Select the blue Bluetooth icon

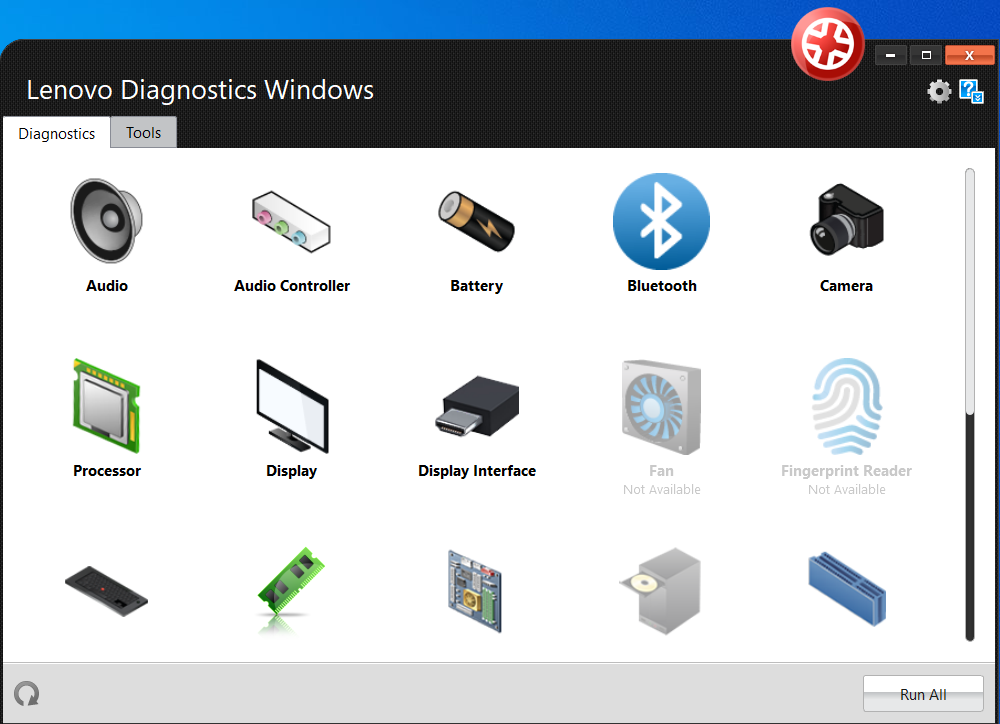click(661, 221)
